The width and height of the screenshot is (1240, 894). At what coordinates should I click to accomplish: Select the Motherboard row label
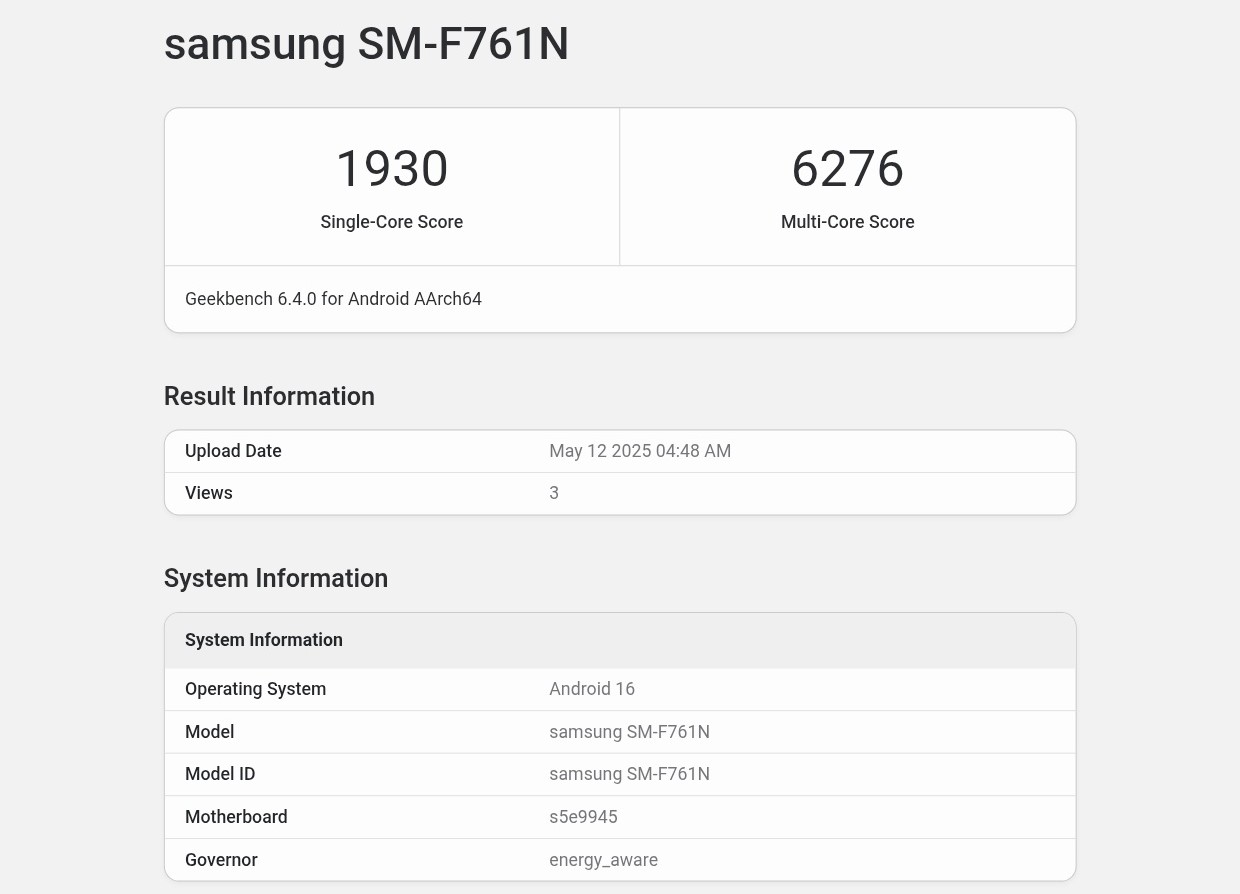pyautogui.click(x=236, y=817)
